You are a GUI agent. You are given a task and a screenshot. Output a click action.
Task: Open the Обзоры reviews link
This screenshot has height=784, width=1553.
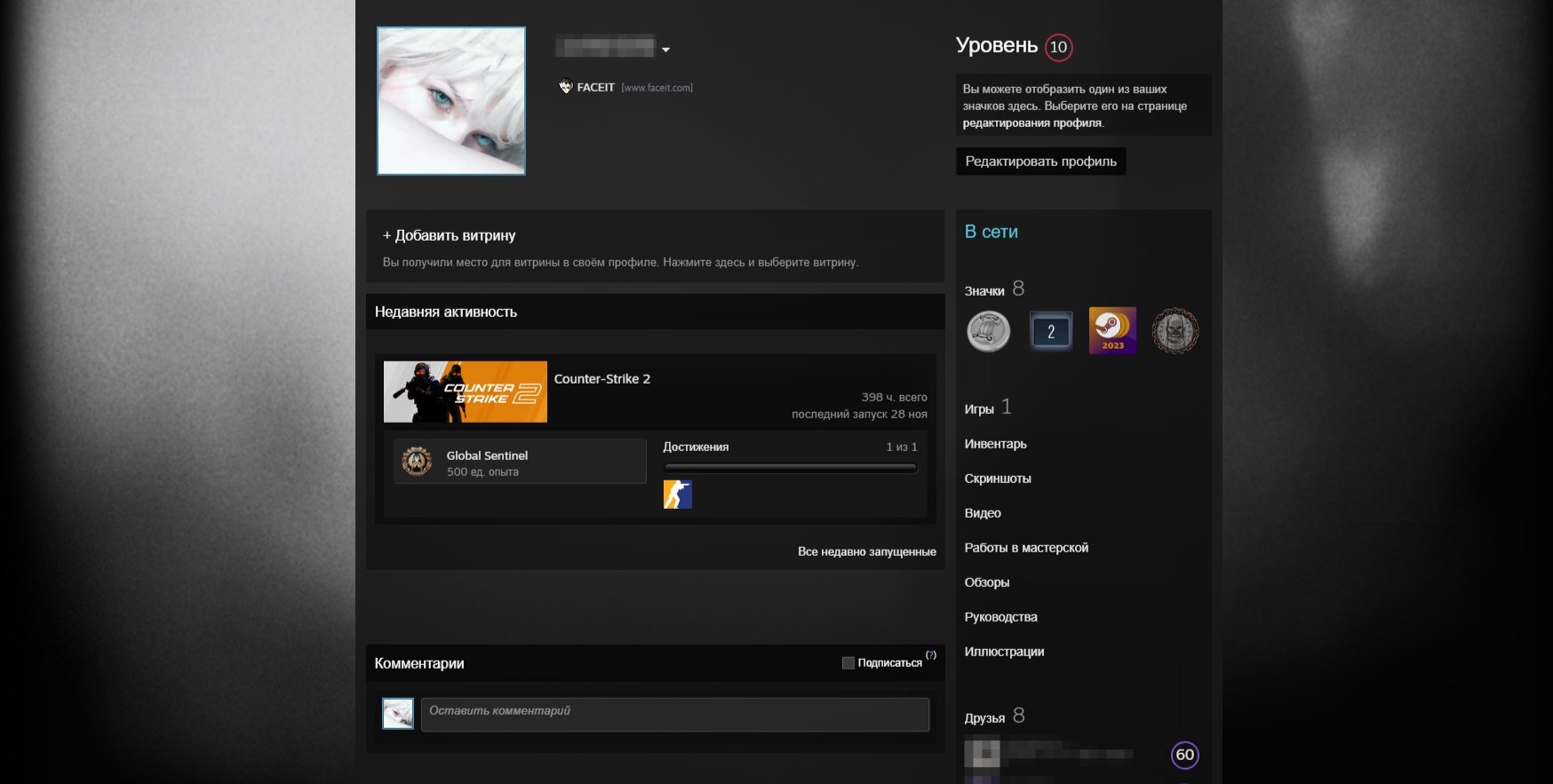point(987,582)
